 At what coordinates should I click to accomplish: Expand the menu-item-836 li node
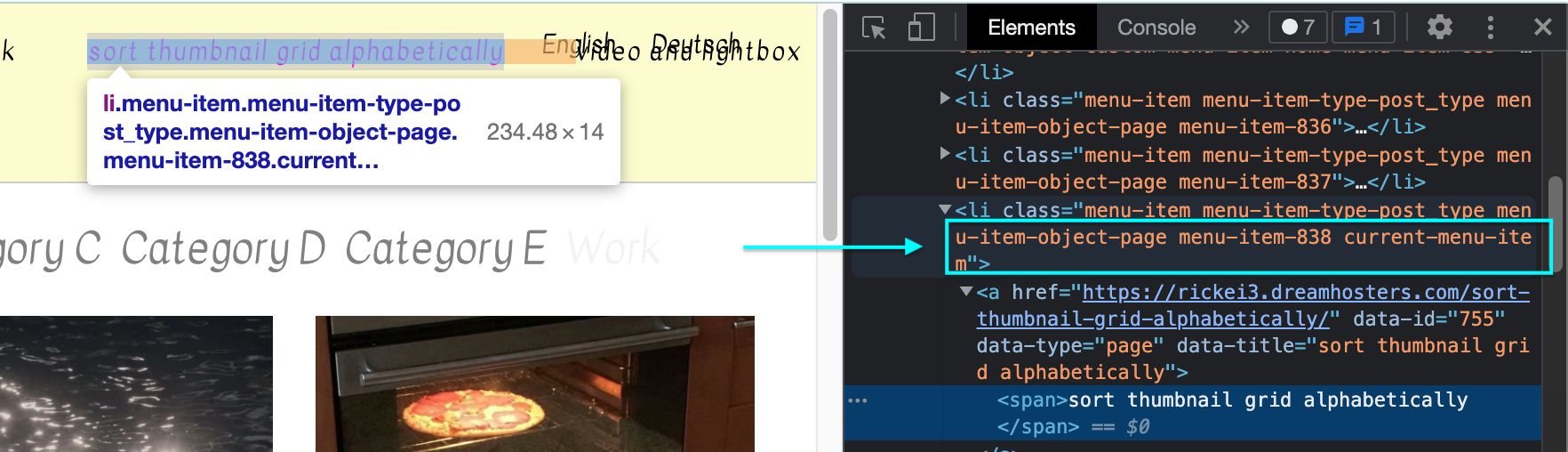pos(945,99)
